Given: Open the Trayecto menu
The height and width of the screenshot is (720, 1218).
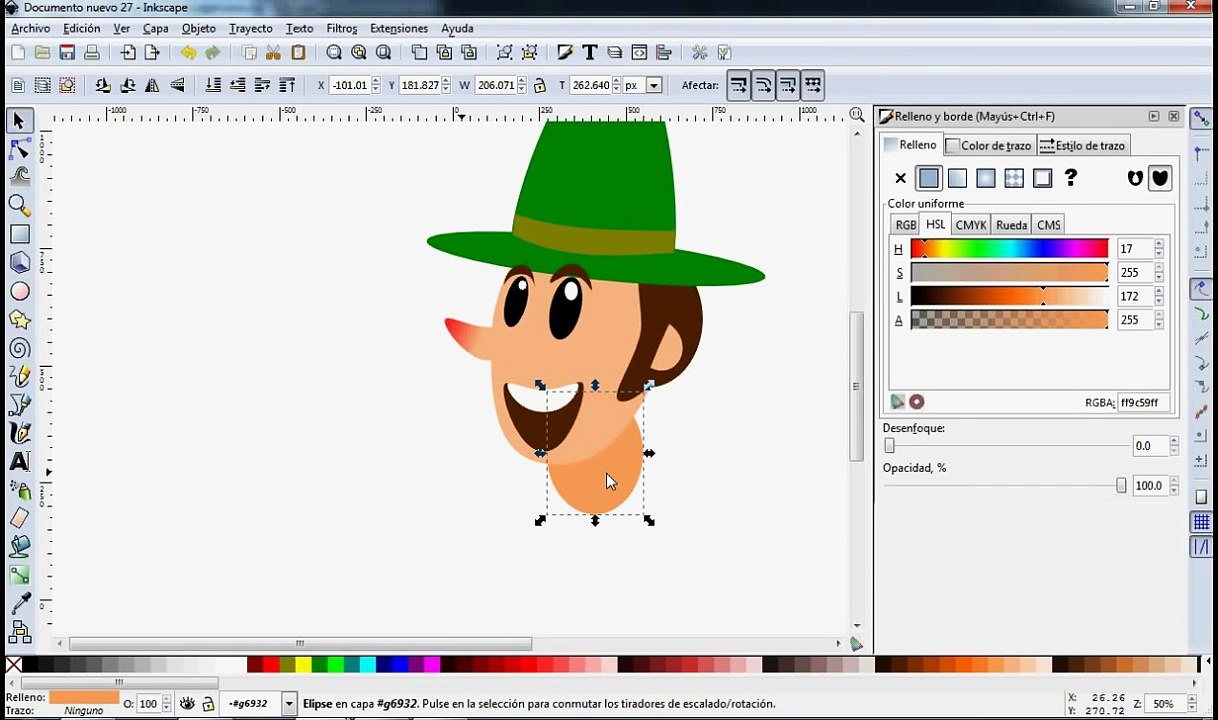Looking at the screenshot, I should (250, 29).
